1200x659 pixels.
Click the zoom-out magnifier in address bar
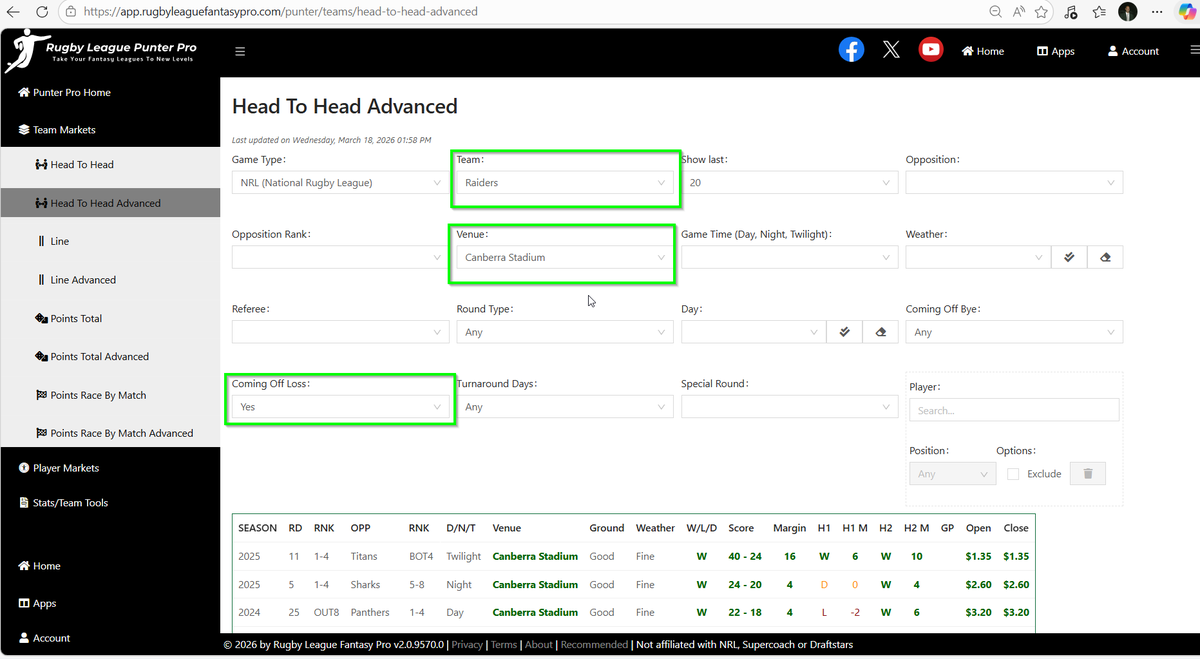point(995,12)
